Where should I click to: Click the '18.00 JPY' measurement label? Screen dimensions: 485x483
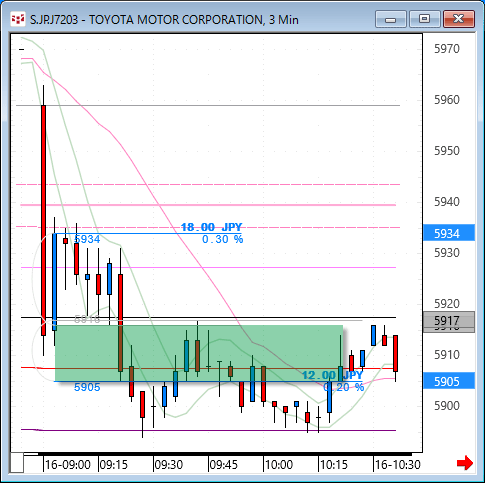point(211,227)
